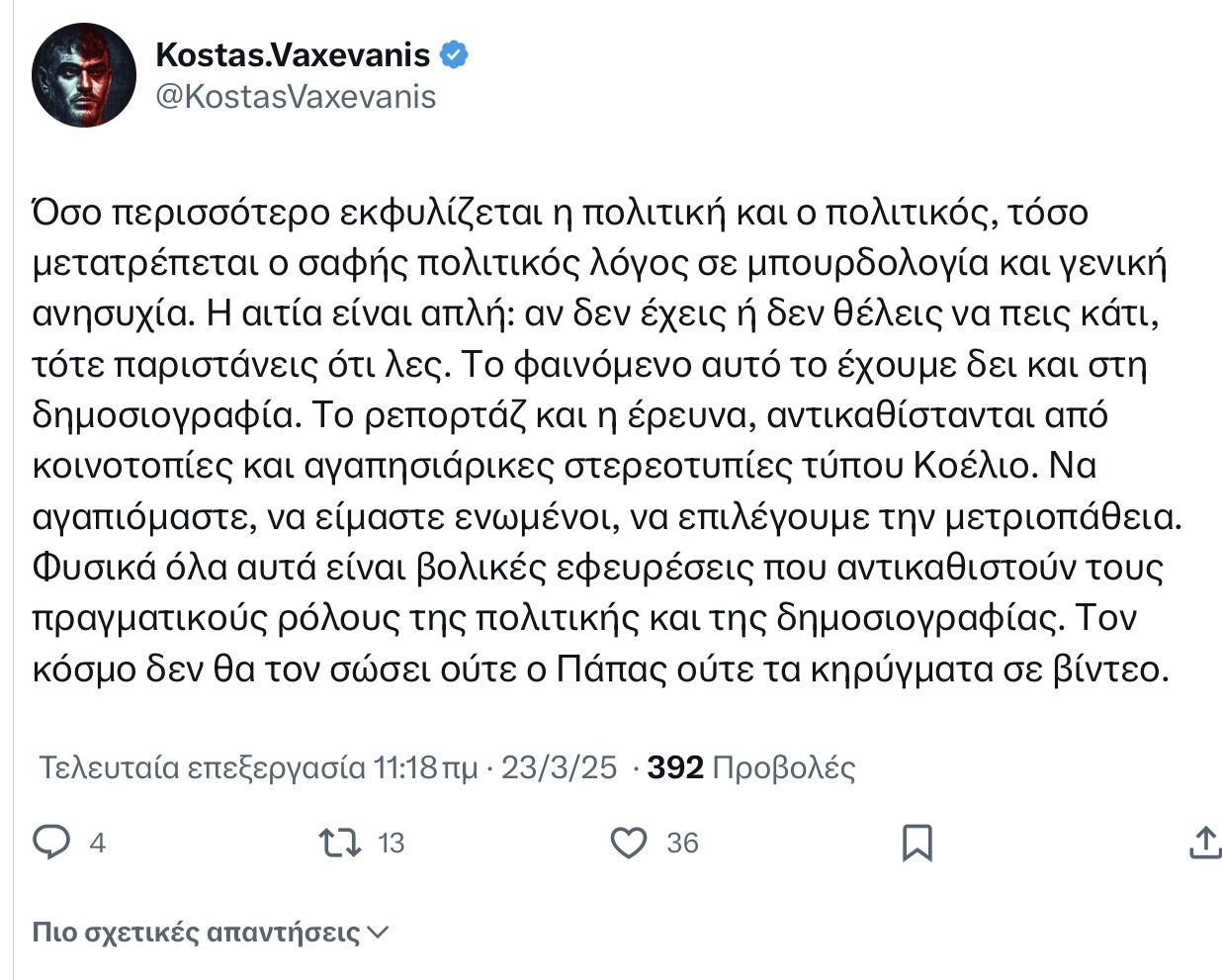Like the post with heart icon
1222x980 pixels.
pyautogui.click(x=629, y=844)
